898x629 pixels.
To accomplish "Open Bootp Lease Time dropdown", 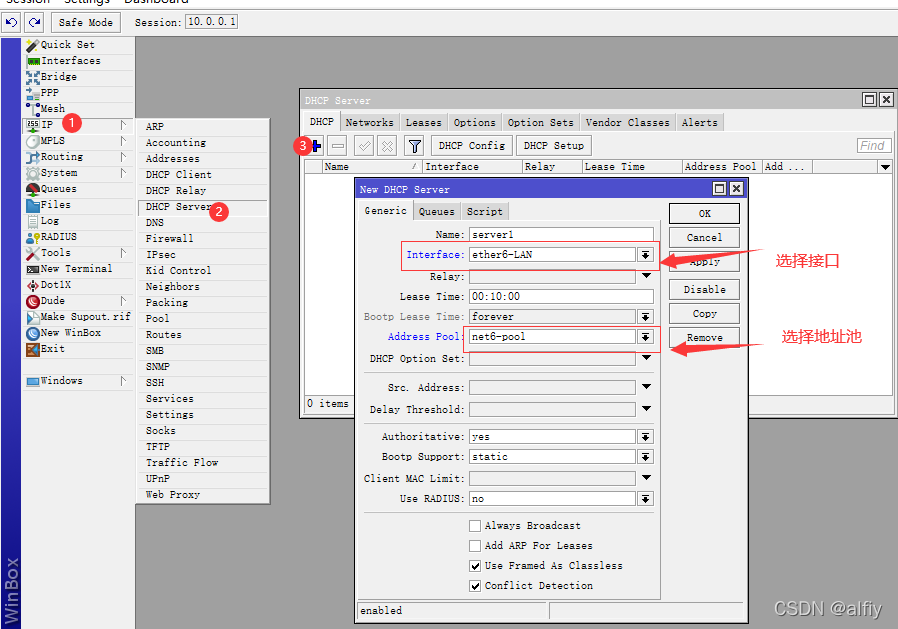I will tap(645, 317).
